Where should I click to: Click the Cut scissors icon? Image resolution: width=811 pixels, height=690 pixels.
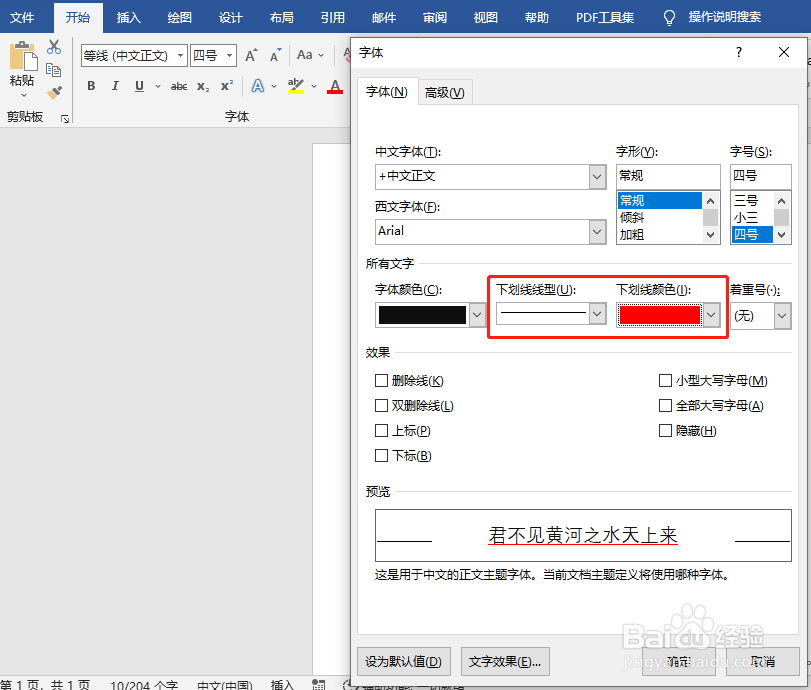(54, 47)
